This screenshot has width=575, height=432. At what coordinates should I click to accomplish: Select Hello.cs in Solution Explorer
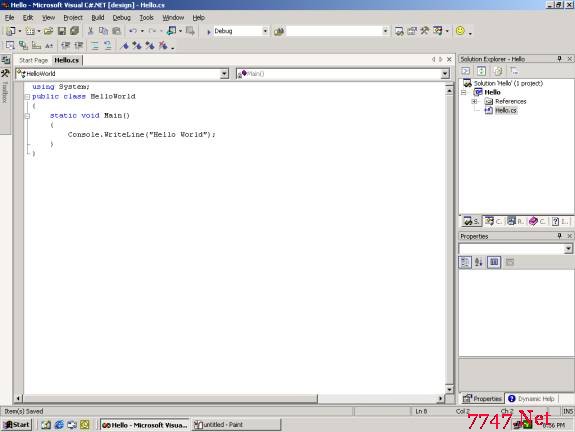tap(506, 110)
